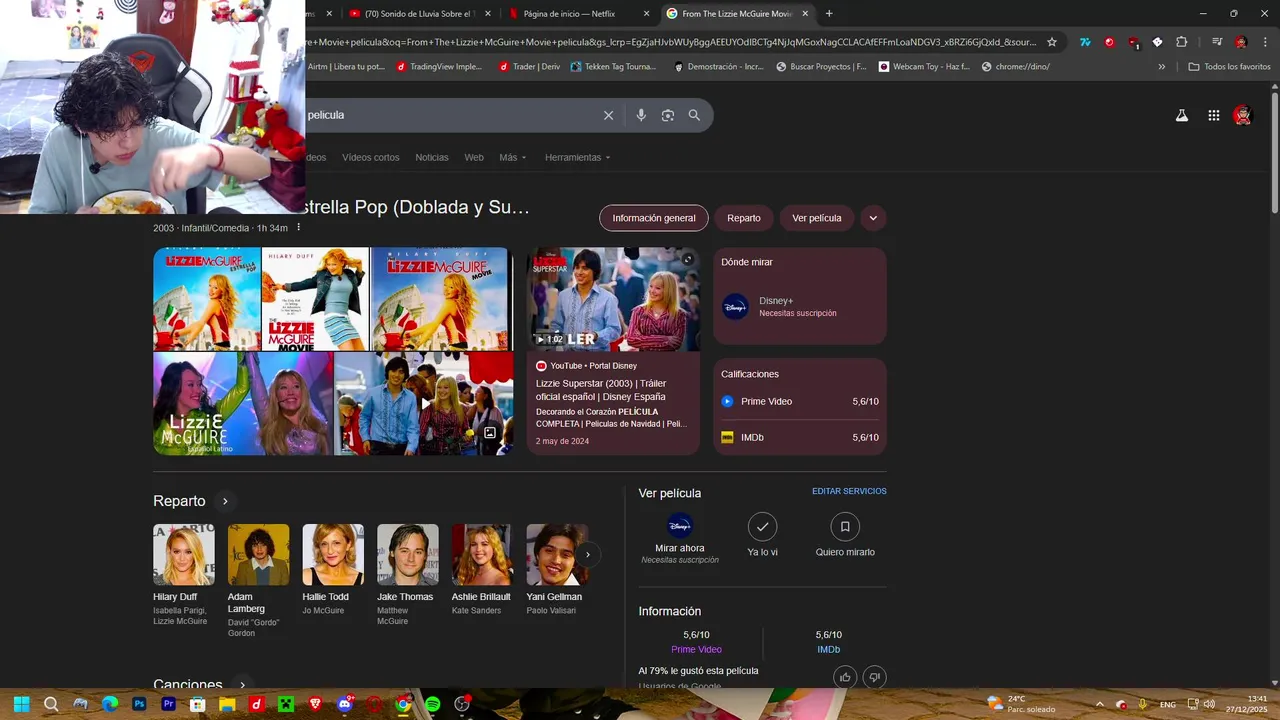Image resolution: width=1280 pixels, height=720 pixels.
Task: Open Premiere Pro from the taskbar
Action: 168,704
